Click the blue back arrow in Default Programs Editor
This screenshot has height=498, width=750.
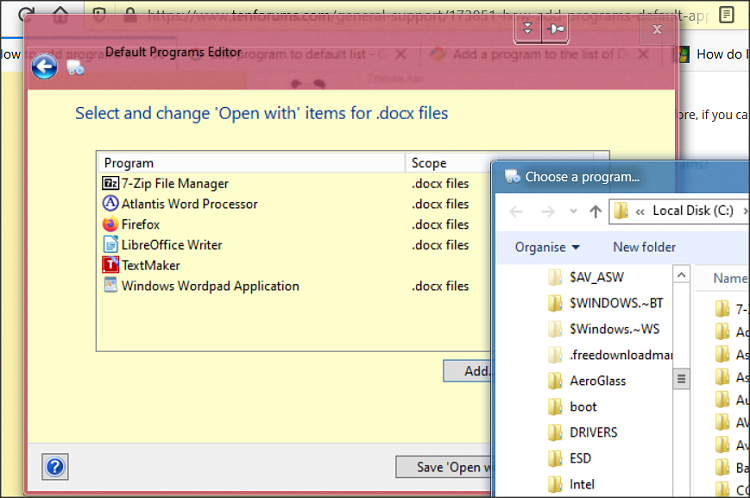tap(44, 67)
